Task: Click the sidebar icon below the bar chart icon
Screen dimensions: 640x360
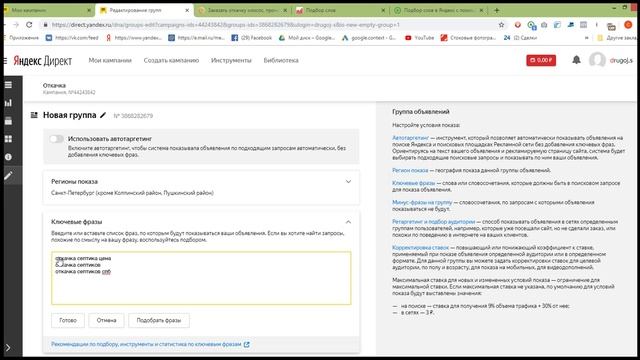Action: (8, 121)
